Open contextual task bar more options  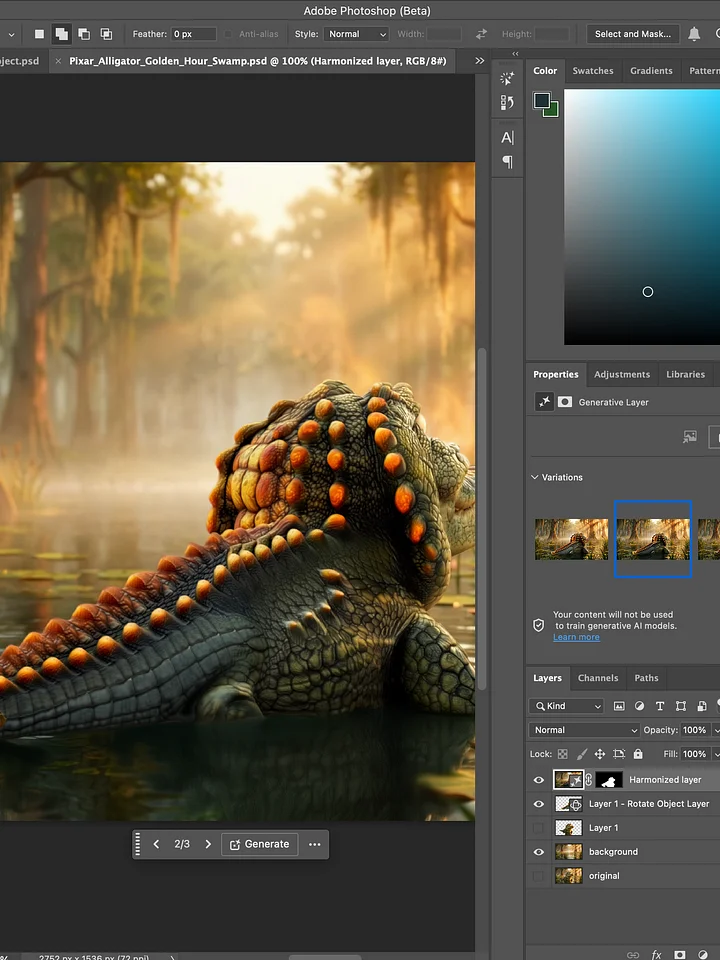[x=315, y=844]
